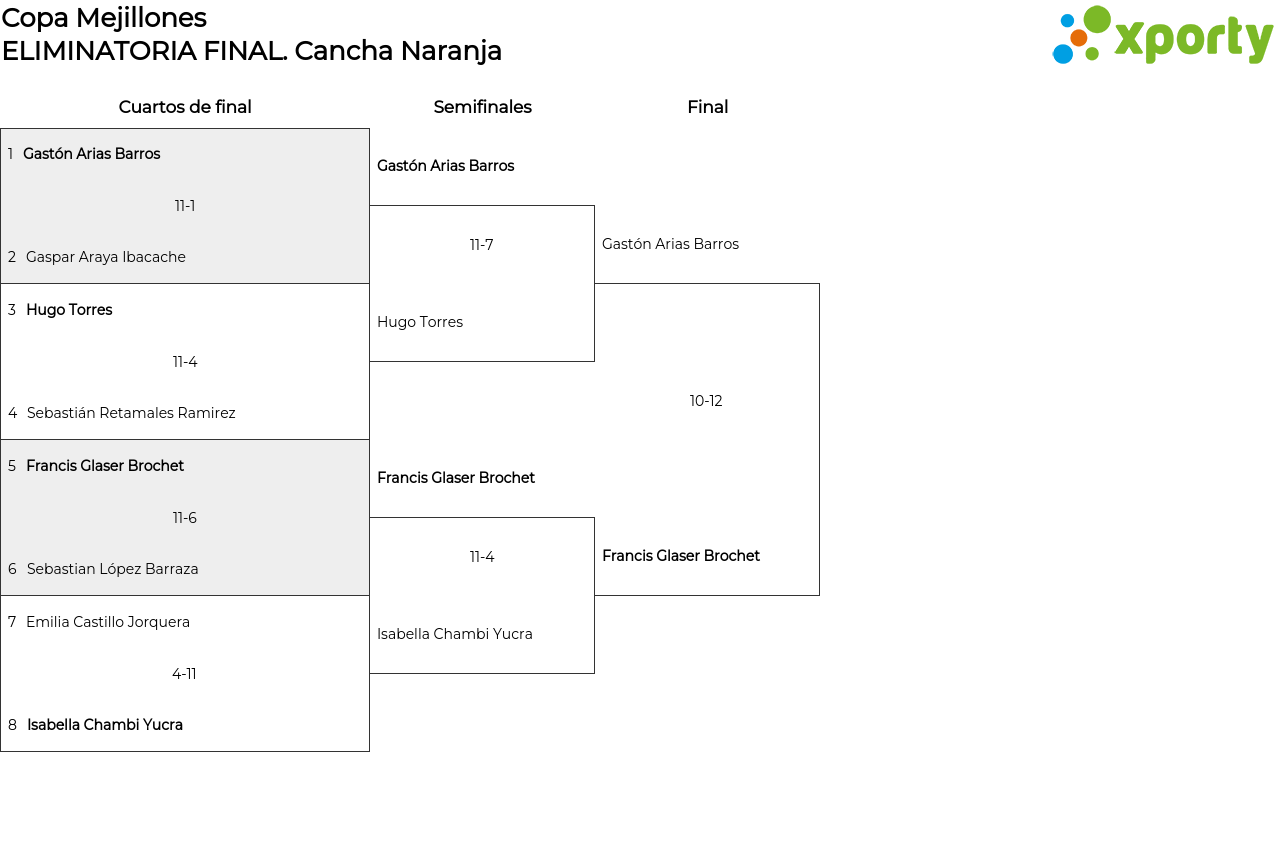Click player Gaspar Araya Ibacache

(105, 257)
